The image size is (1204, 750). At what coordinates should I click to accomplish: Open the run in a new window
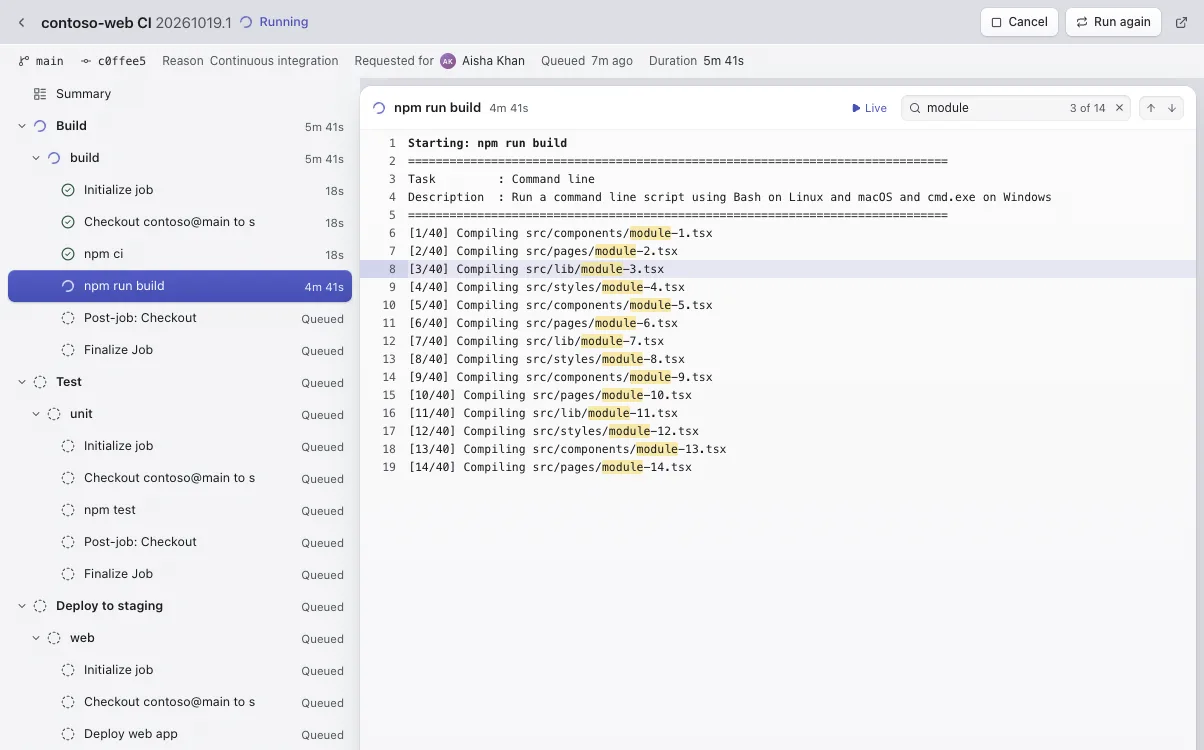coord(1182,22)
